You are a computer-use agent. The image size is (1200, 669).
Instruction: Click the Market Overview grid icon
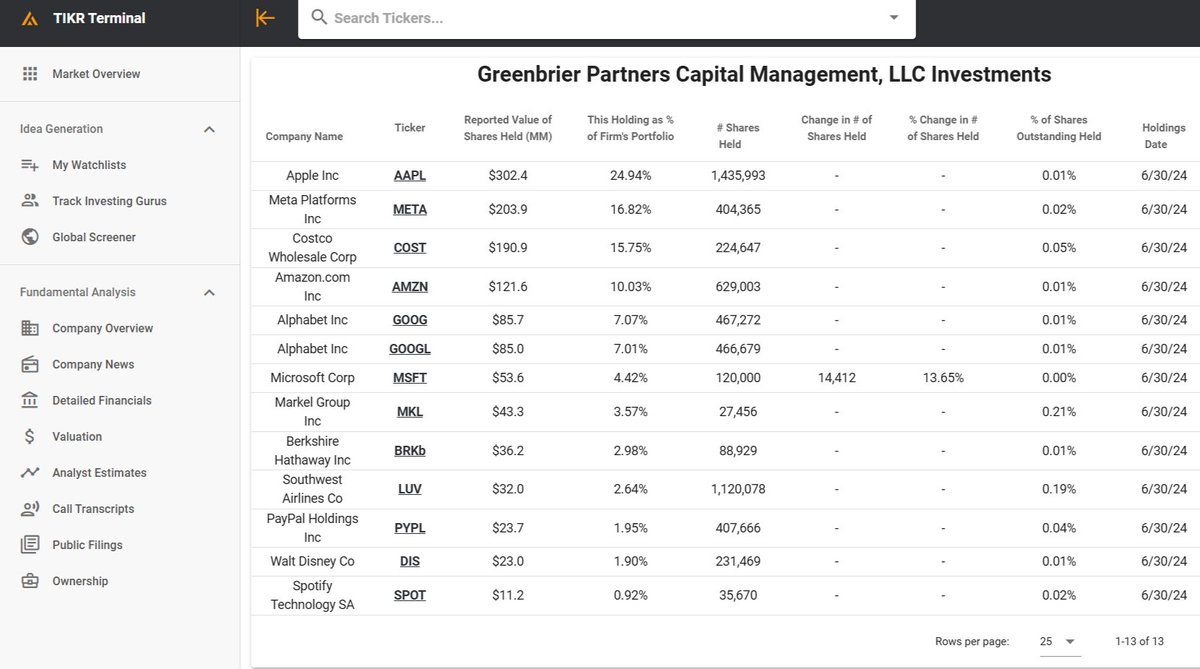(x=30, y=74)
